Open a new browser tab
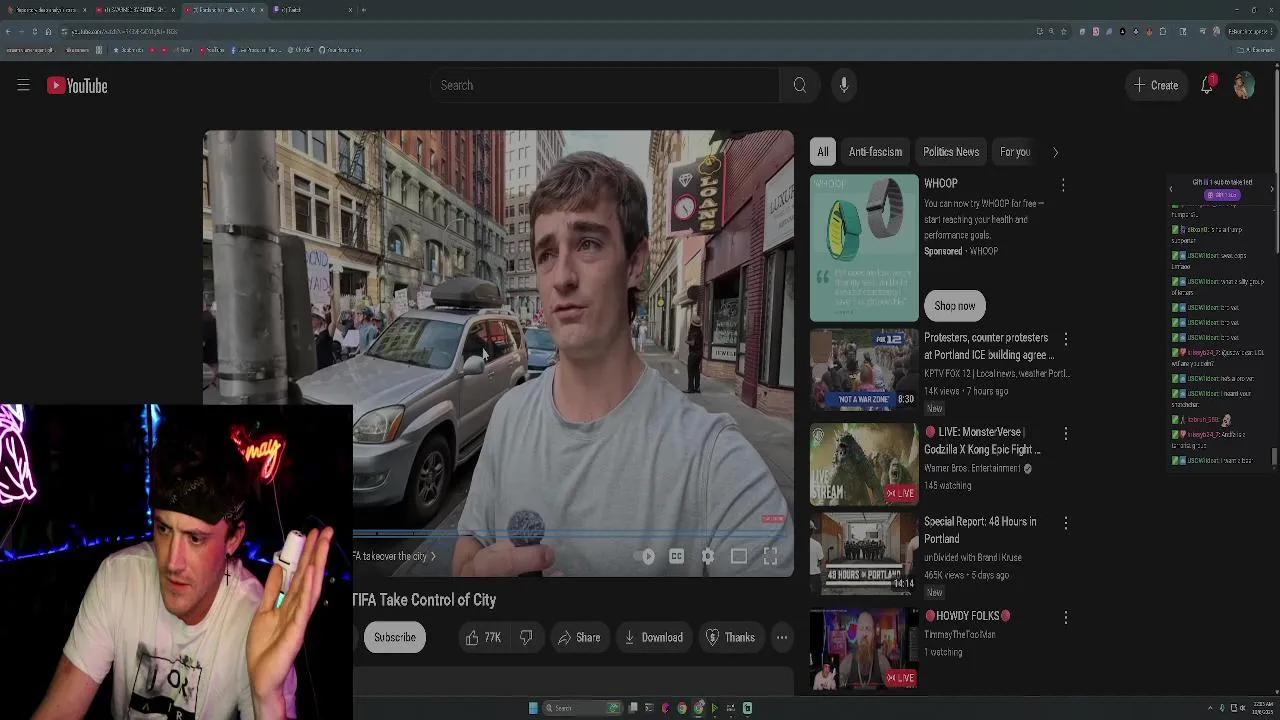The width and height of the screenshot is (1280, 720). point(363,10)
